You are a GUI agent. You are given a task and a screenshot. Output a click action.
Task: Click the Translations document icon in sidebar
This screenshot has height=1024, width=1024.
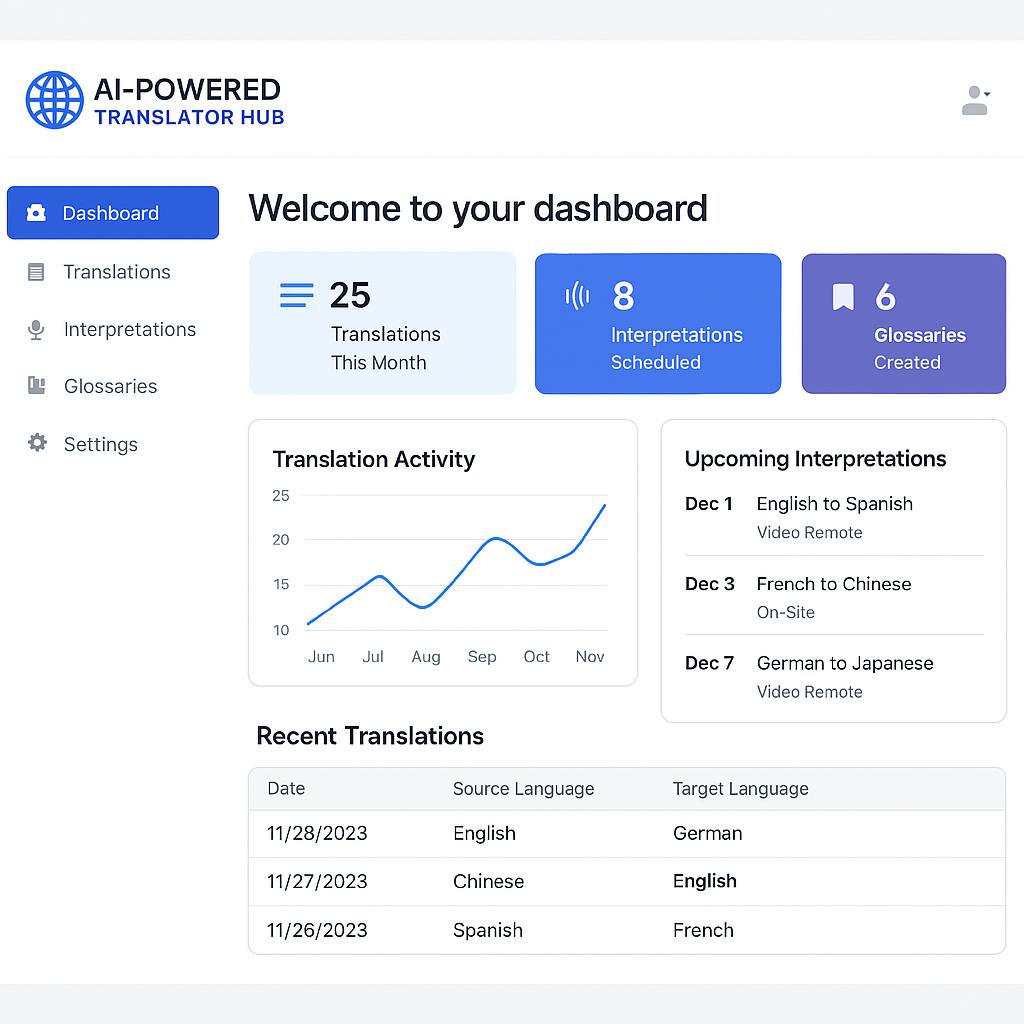[x=36, y=272]
